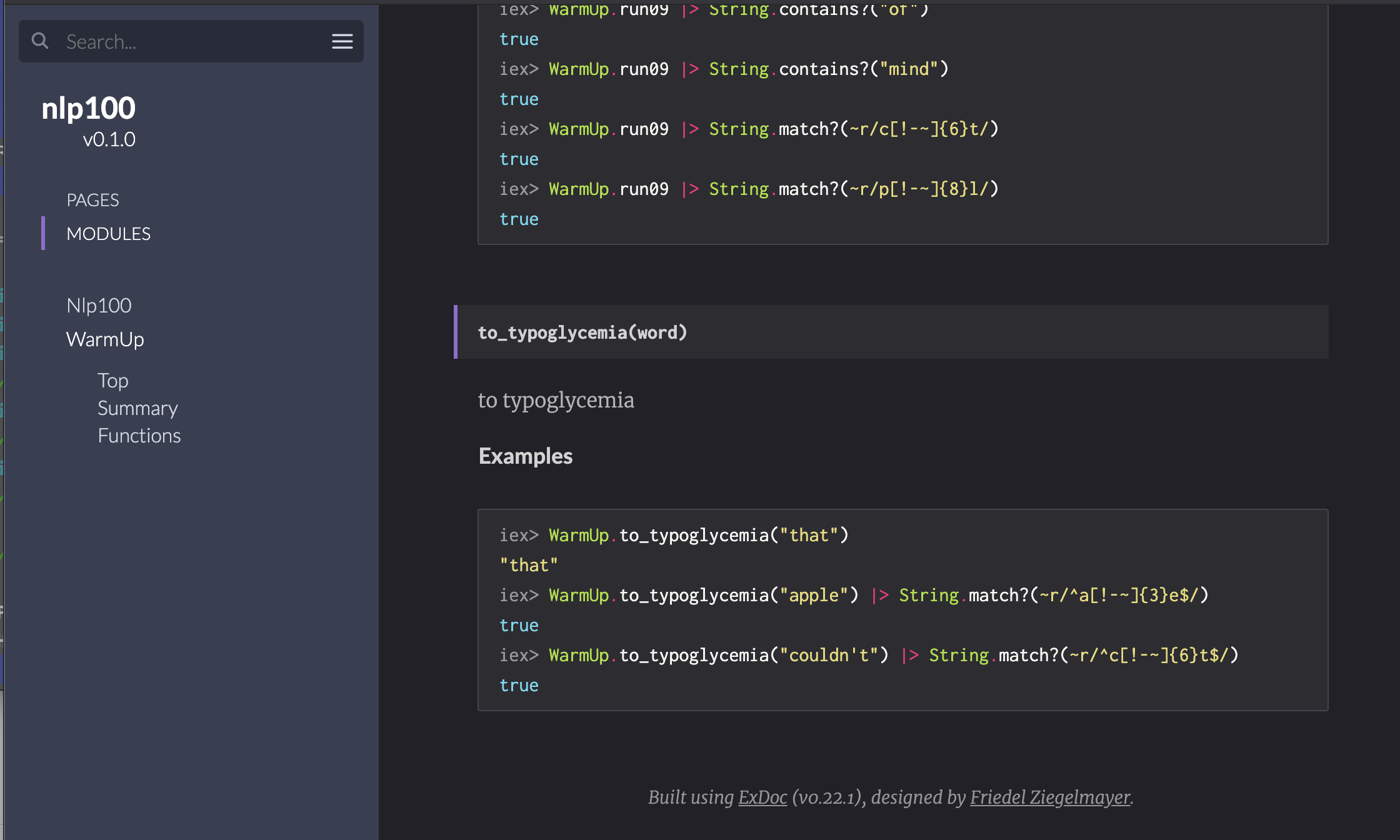Image resolution: width=1400 pixels, height=840 pixels.
Task: Click the to_typoglycemia("couldn't") example line
Action: pyautogui.click(x=869, y=656)
